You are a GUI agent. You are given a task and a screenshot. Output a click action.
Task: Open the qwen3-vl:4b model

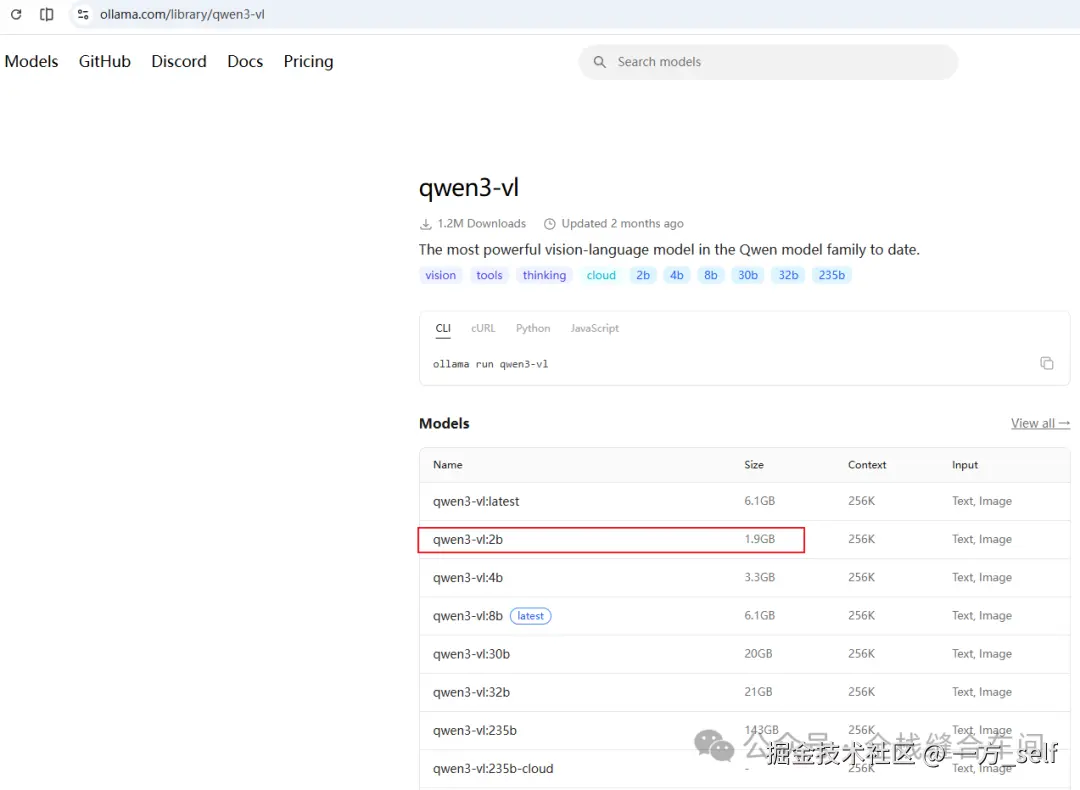[468, 578]
